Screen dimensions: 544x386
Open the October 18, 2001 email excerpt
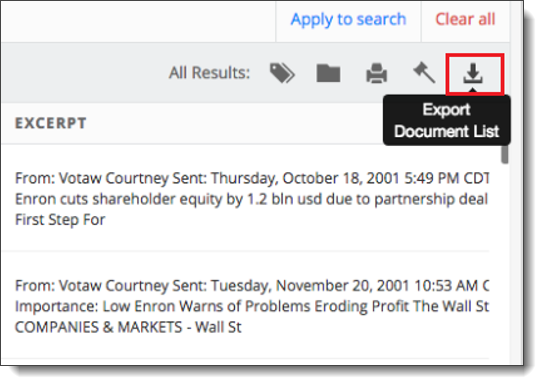(x=252, y=199)
